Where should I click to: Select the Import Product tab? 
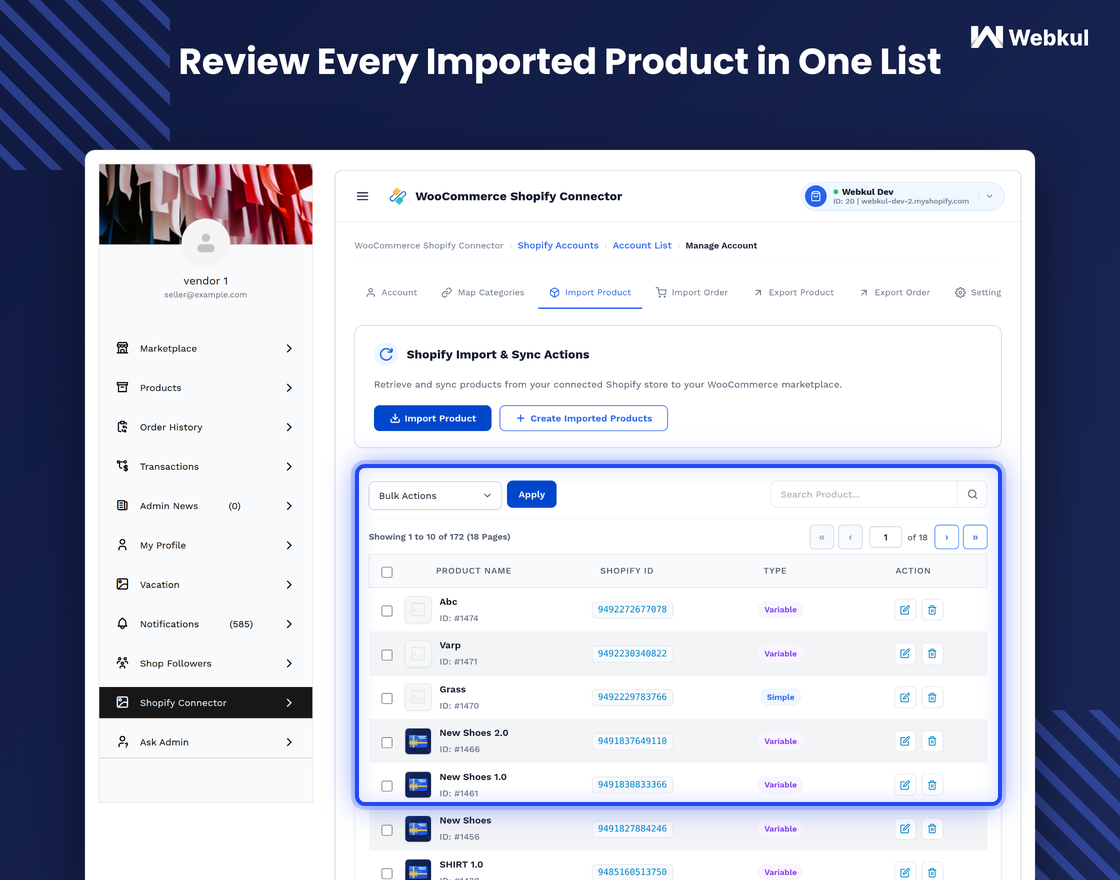click(590, 292)
